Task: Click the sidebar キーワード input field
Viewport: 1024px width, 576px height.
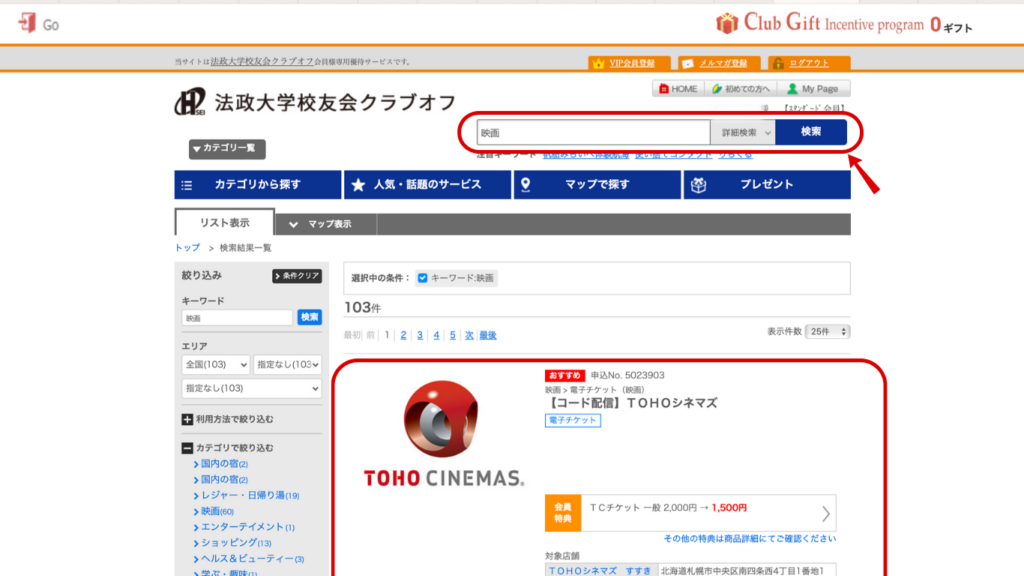Action: click(x=237, y=318)
